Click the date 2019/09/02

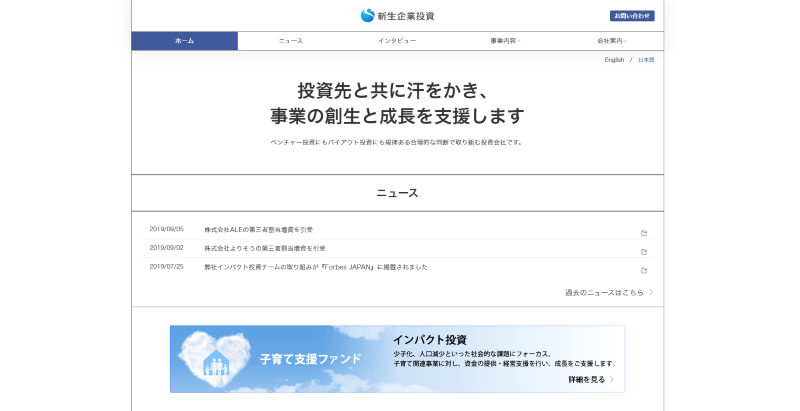(166, 248)
